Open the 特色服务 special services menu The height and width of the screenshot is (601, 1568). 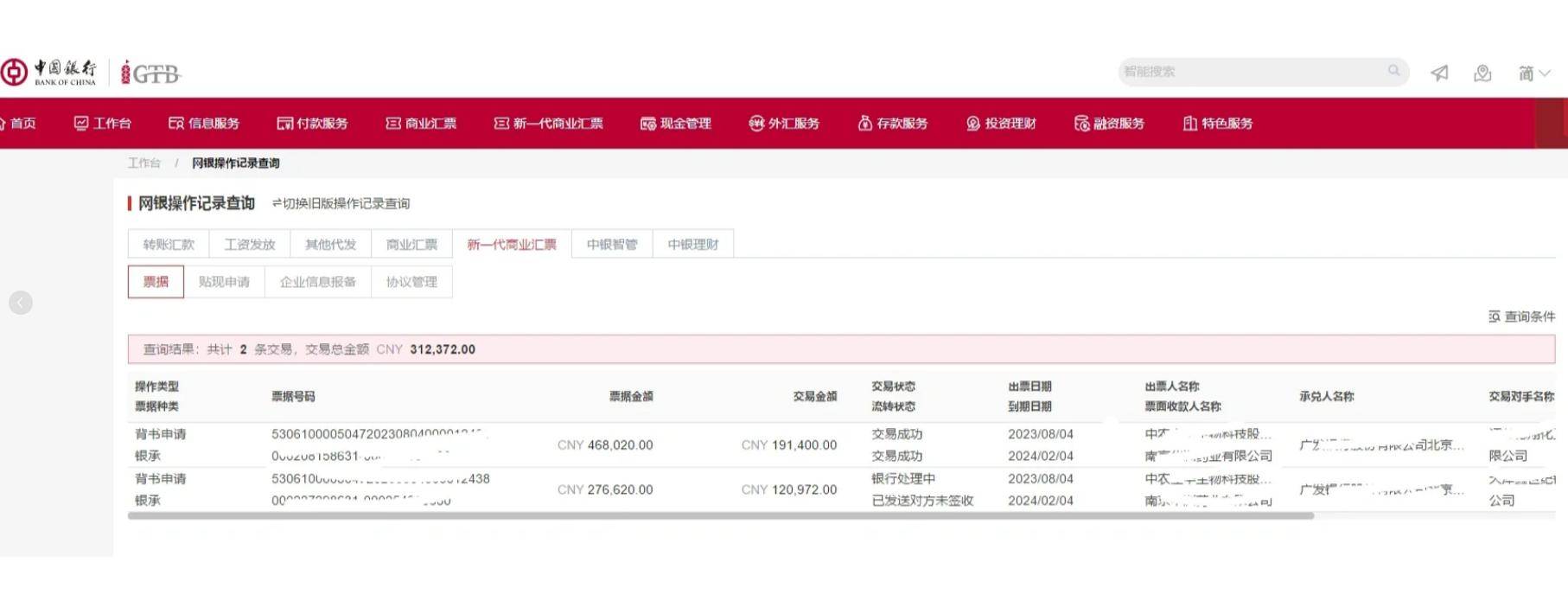pyautogui.click(x=1218, y=124)
